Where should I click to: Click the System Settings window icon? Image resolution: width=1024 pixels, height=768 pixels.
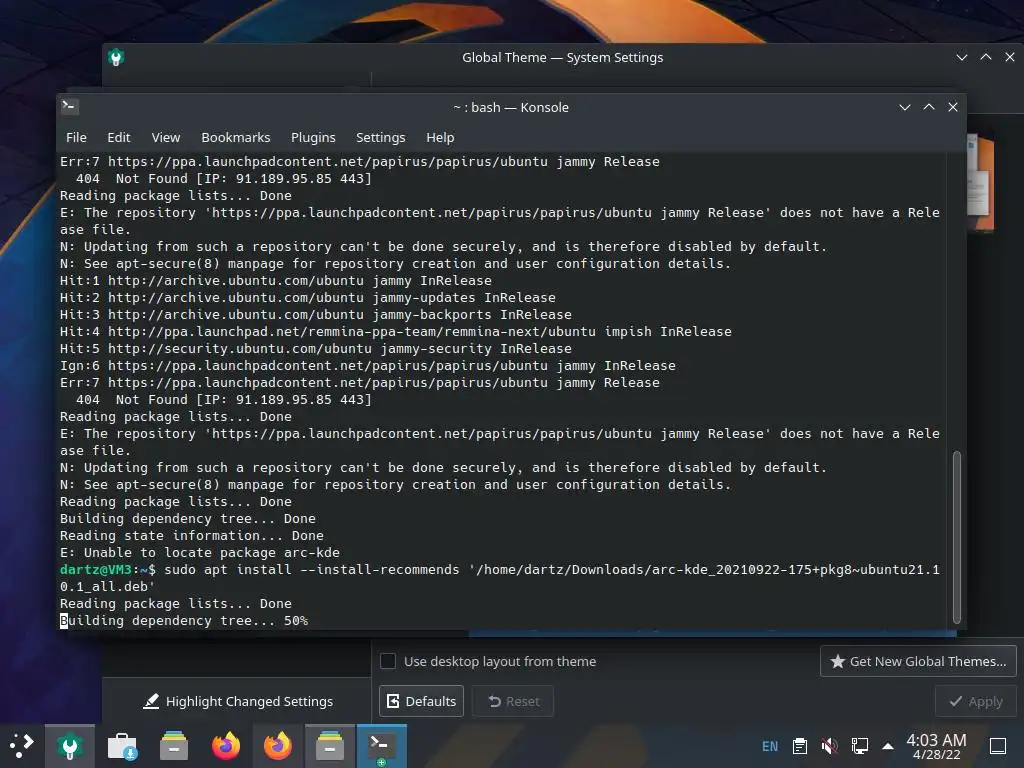116,57
